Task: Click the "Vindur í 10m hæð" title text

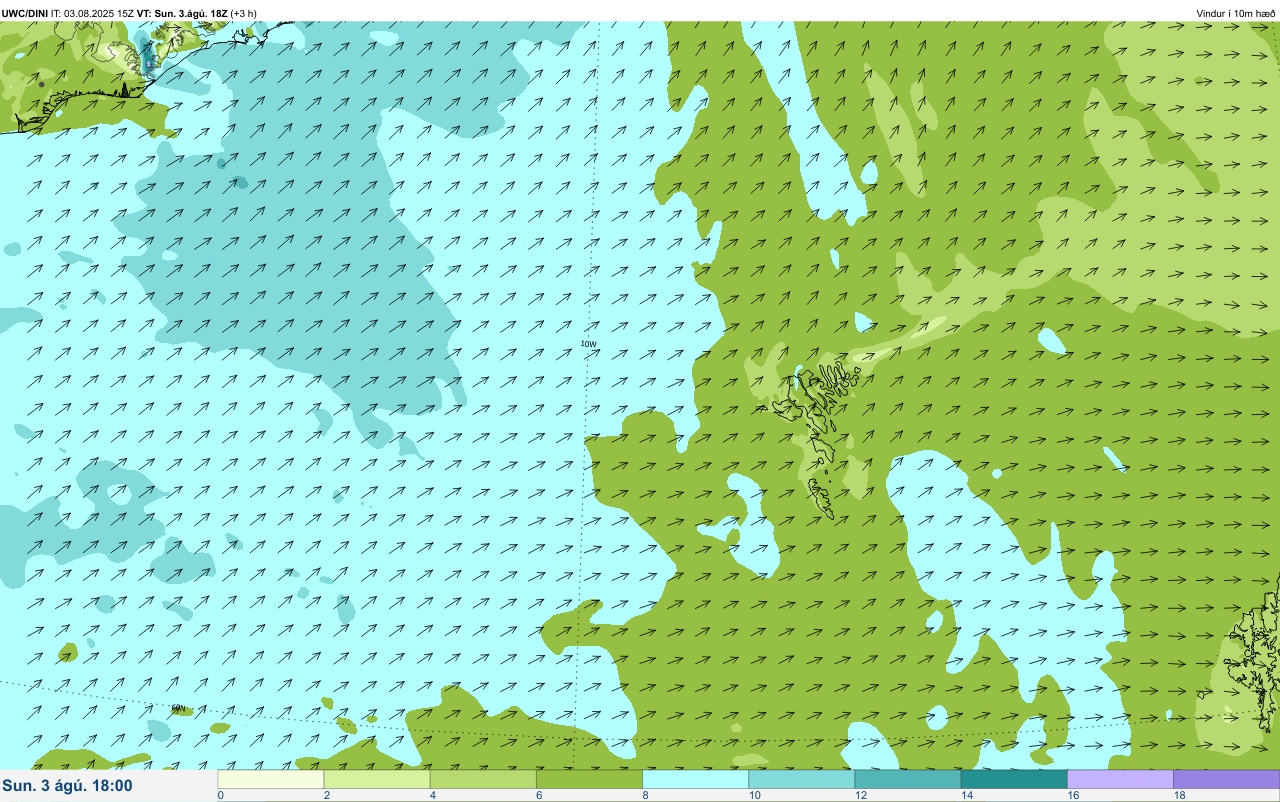Action: coord(1235,13)
